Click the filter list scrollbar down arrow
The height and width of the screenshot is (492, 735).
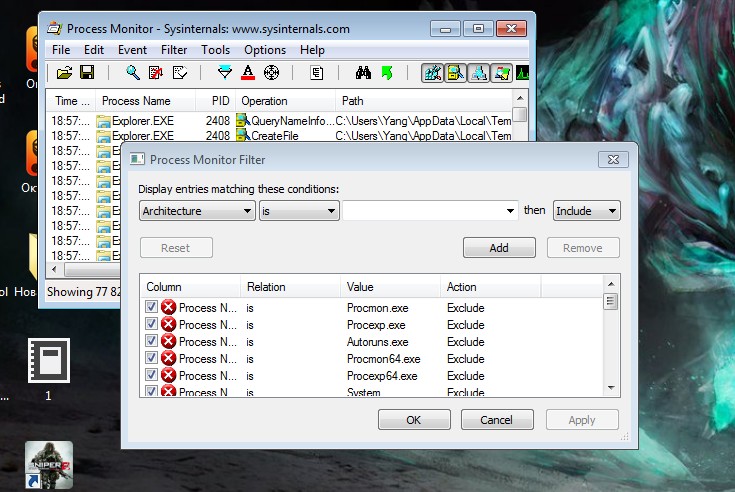(611, 388)
